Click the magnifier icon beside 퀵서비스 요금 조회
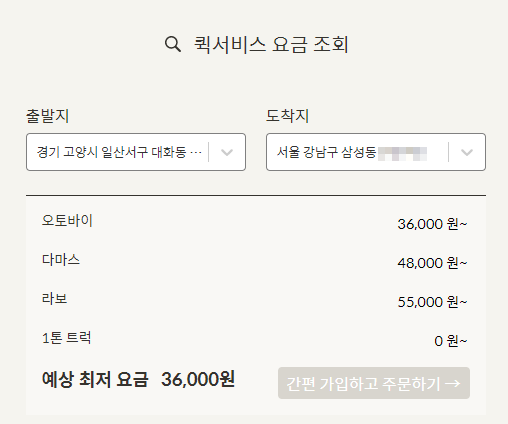Viewport: 508px width, 424px height. point(173,44)
